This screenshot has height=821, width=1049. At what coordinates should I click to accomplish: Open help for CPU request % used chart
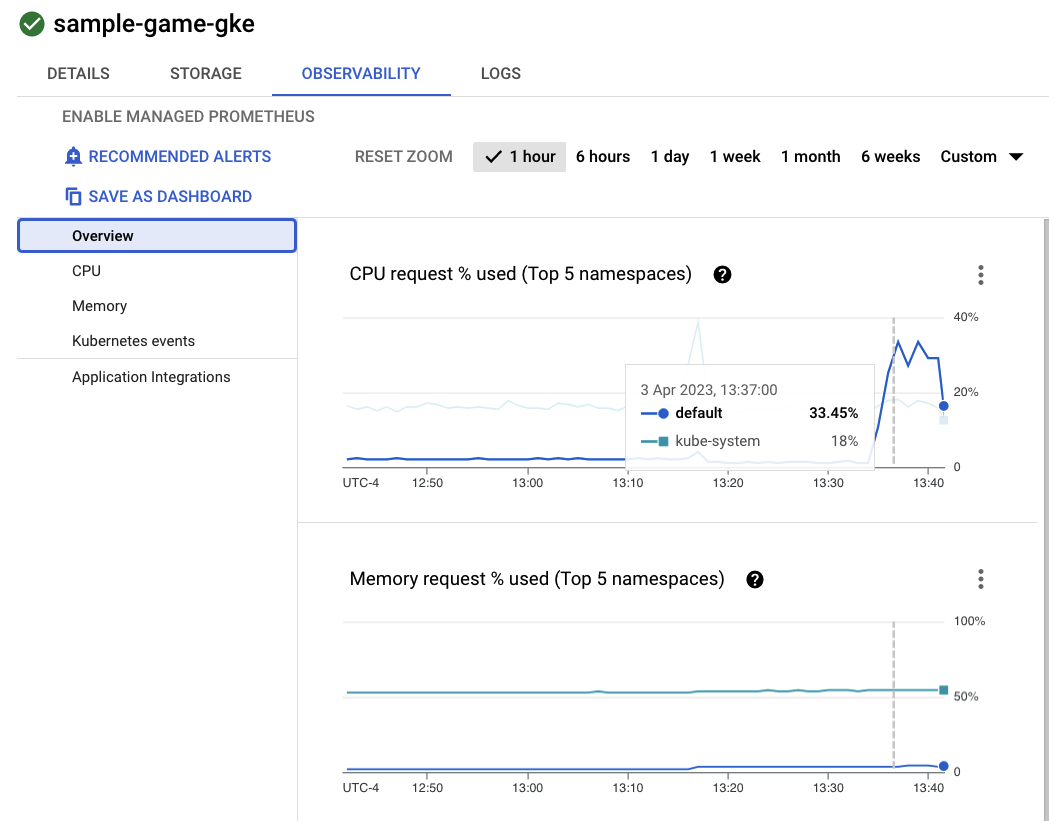click(x=722, y=274)
